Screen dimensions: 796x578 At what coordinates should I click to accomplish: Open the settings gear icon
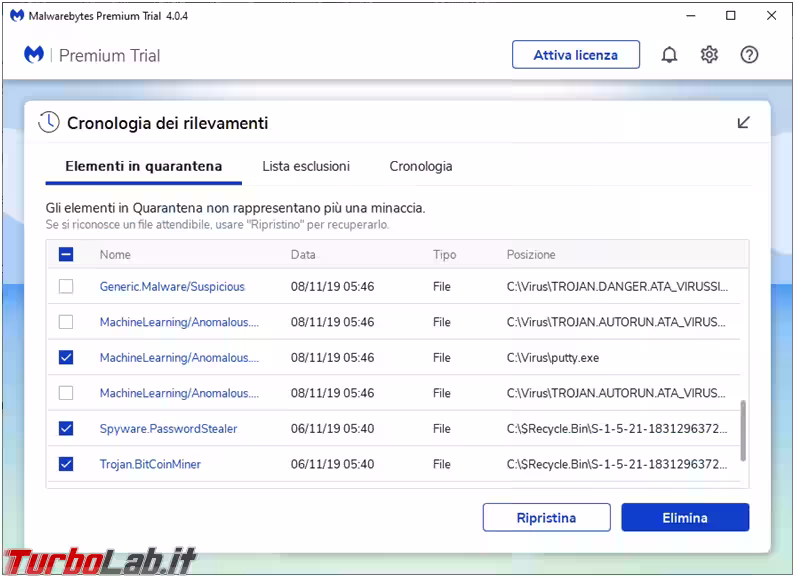(x=709, y=55)
